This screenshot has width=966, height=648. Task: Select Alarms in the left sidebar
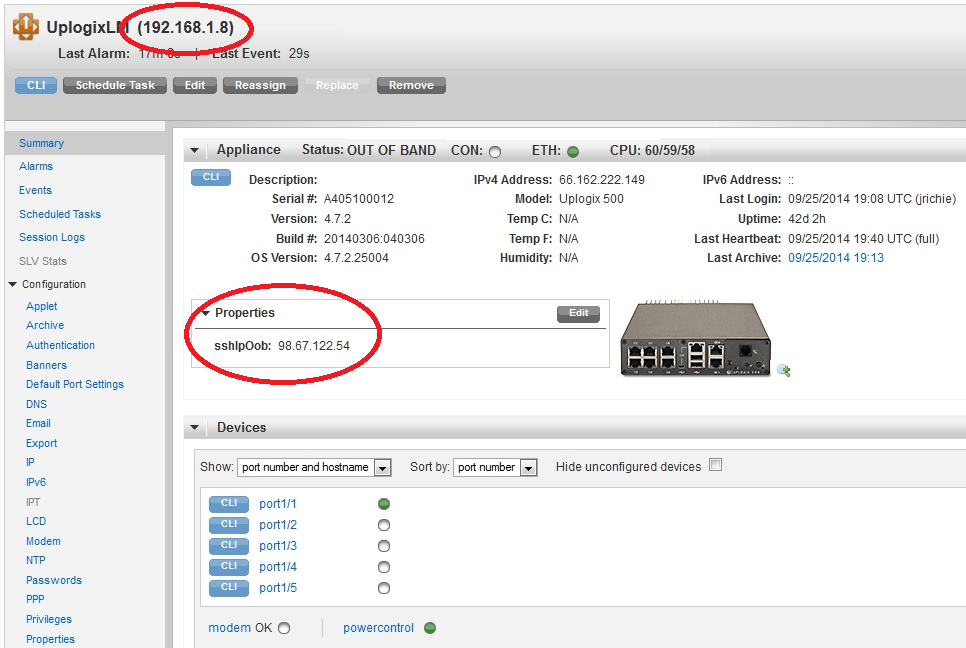pyautogui.click(x=36, y=166)
